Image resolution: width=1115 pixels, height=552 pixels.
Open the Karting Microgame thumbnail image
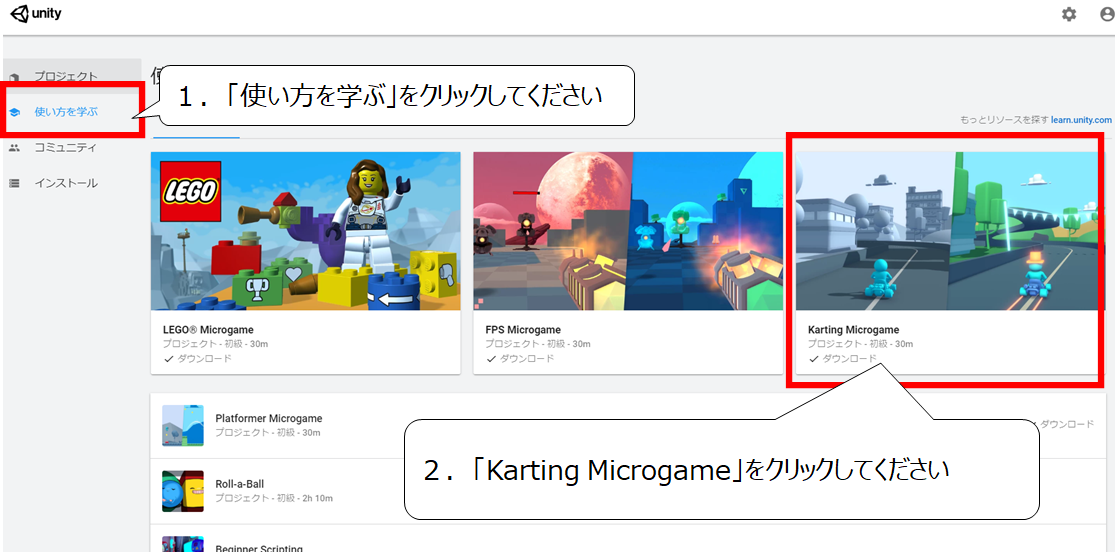tap(950, 231)
